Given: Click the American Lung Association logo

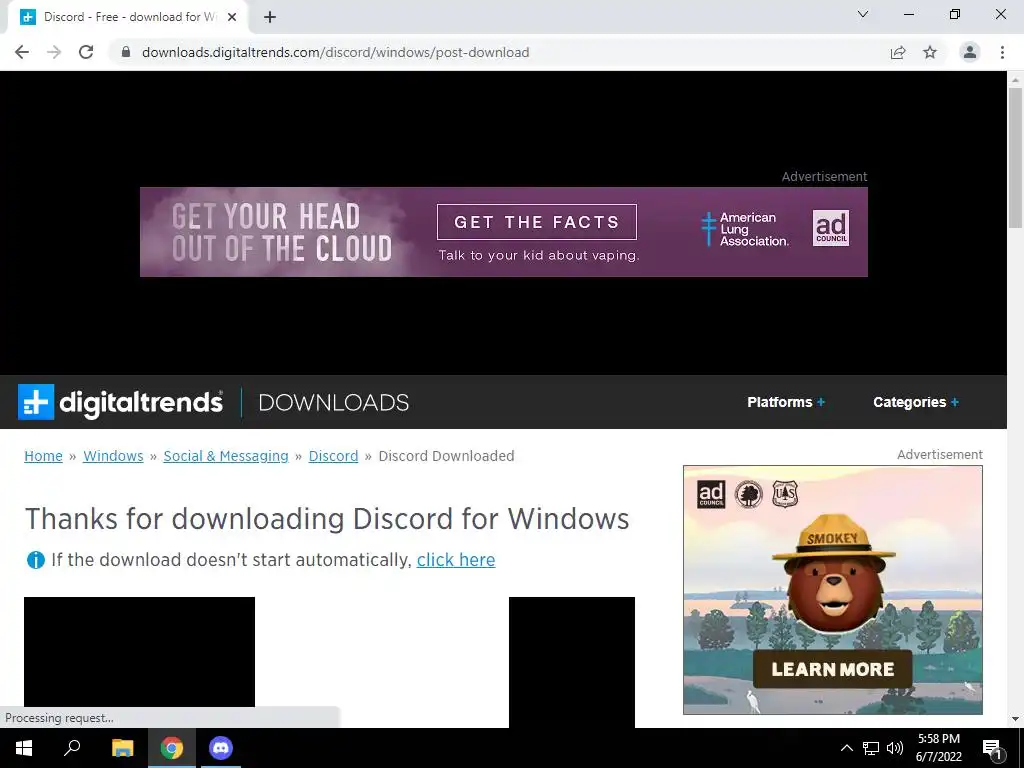Looking at the screenshot, I should coord(744,229).
